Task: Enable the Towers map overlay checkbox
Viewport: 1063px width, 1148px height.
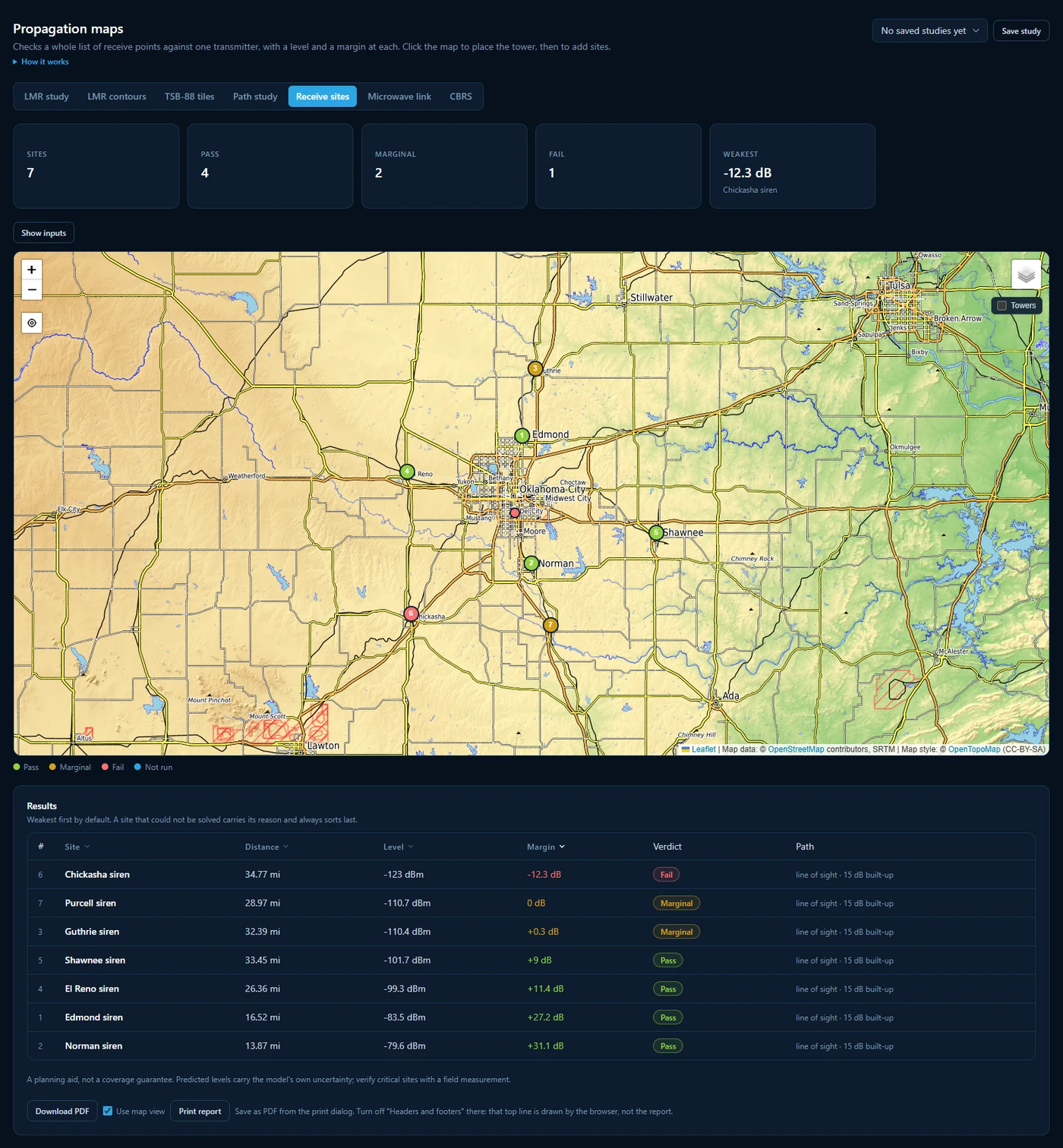Action: (1001, 305)
